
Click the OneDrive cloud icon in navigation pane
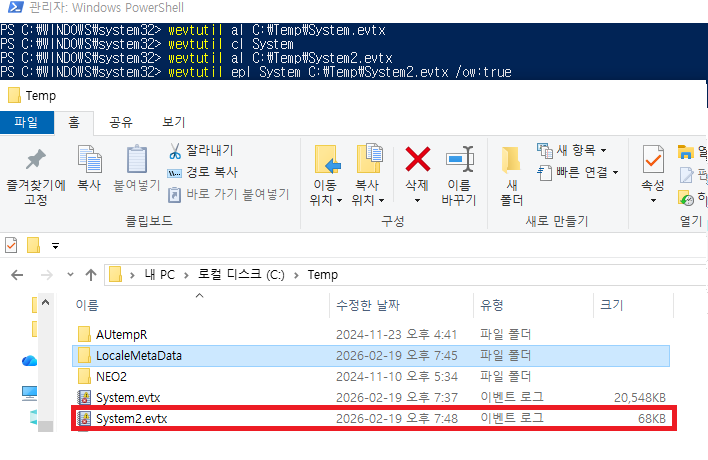pos(29,361)
